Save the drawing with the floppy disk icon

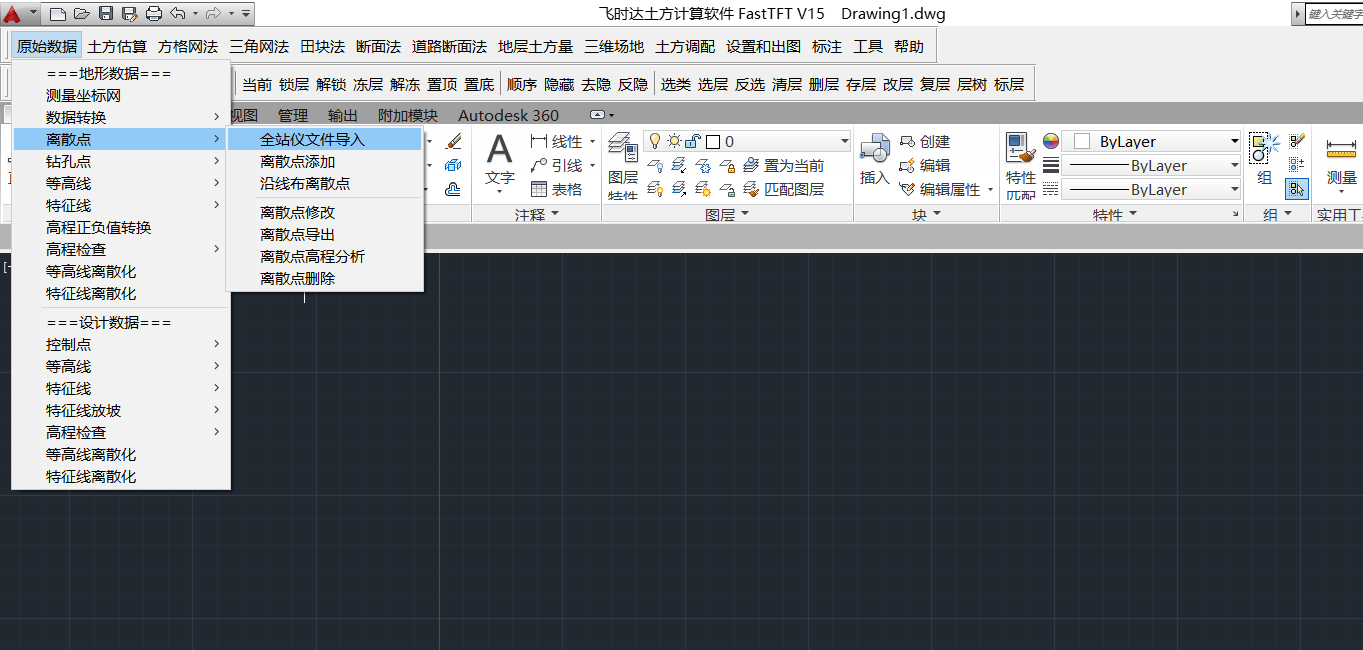(x=105, y=14)
